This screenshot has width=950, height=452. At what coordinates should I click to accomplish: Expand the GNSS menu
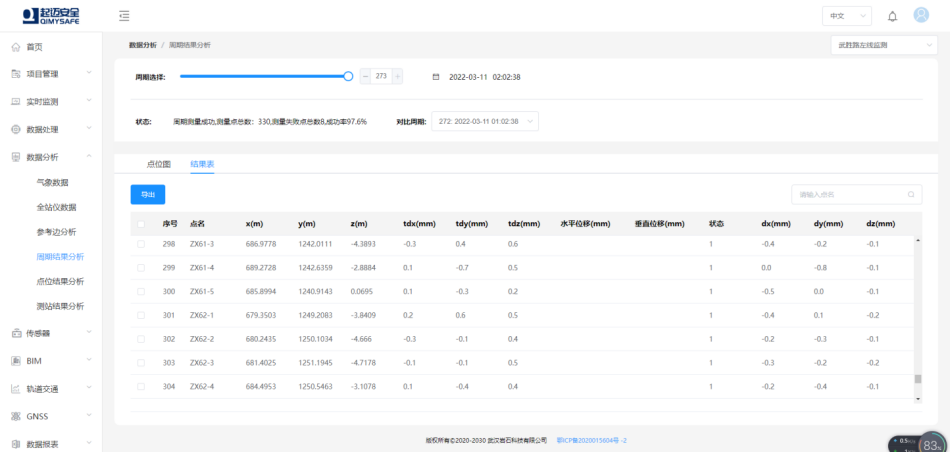(x=89, y=416)
